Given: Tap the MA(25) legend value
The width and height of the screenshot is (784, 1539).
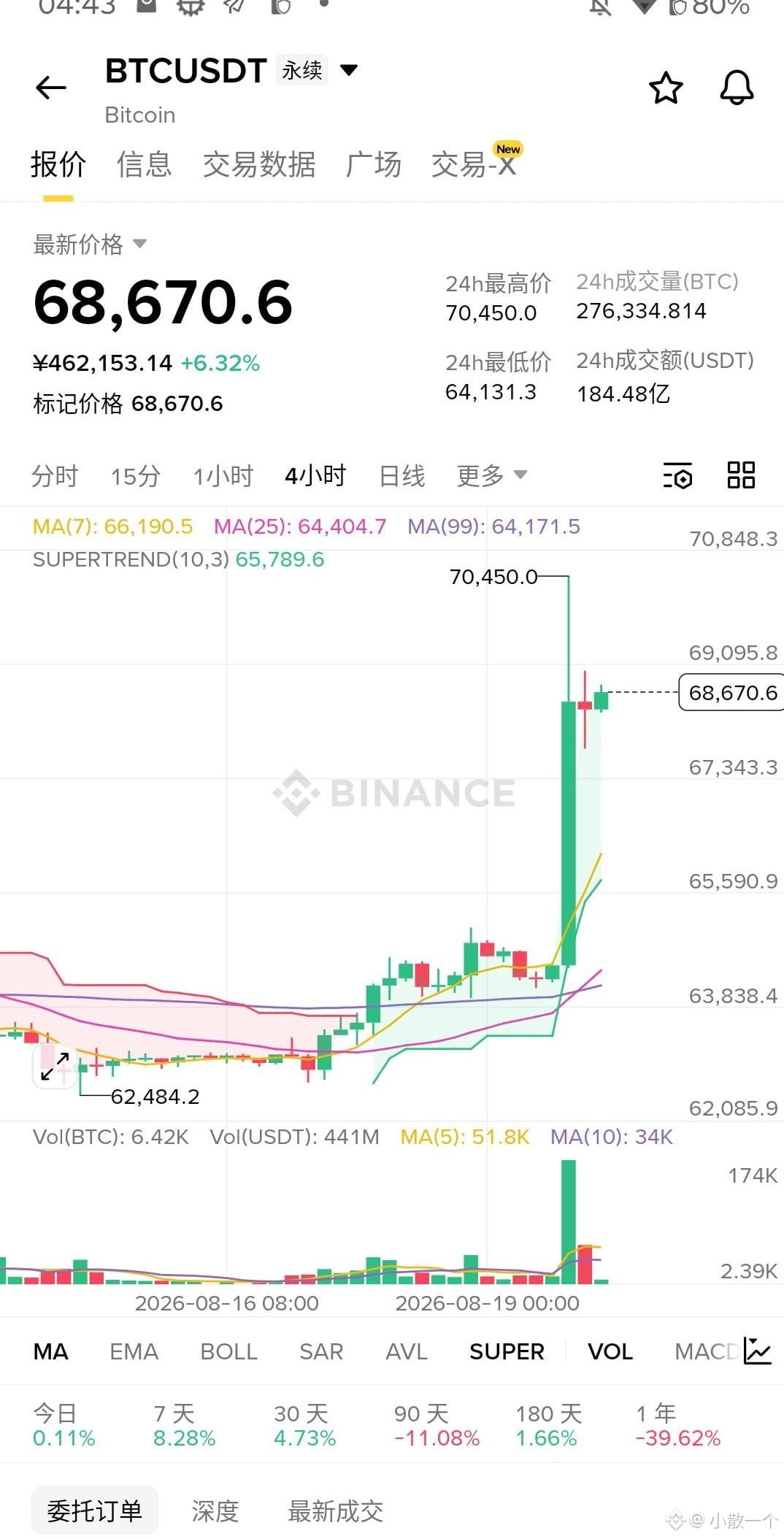Looking at the screenshot, I should (300, 526).
